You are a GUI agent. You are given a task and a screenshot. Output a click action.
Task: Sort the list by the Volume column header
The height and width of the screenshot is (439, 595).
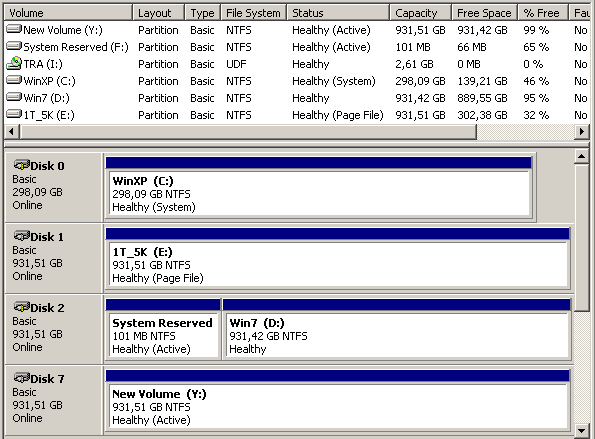pos(68,13)
